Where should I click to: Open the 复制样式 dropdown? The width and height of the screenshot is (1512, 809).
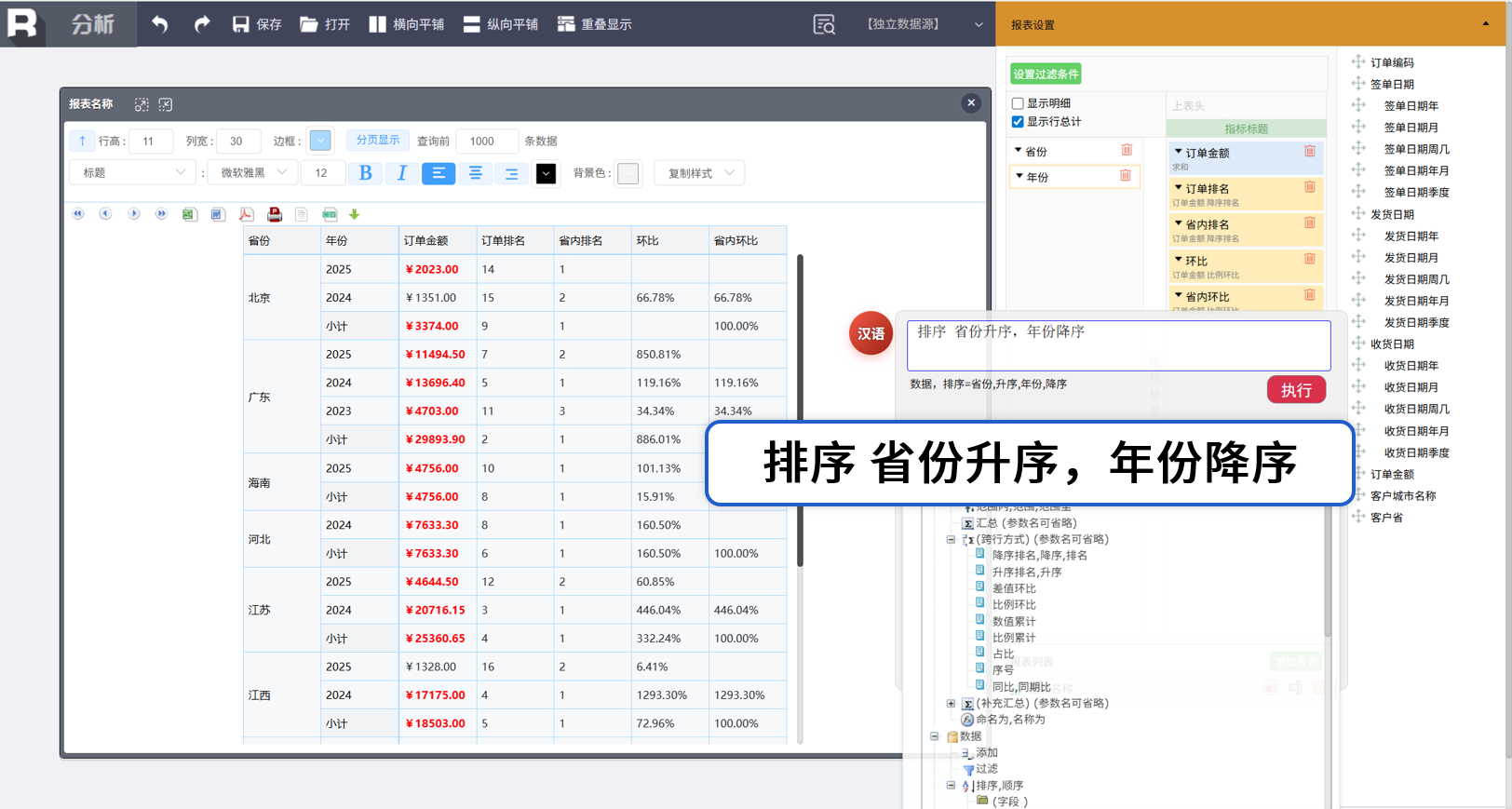click(700, 173)
